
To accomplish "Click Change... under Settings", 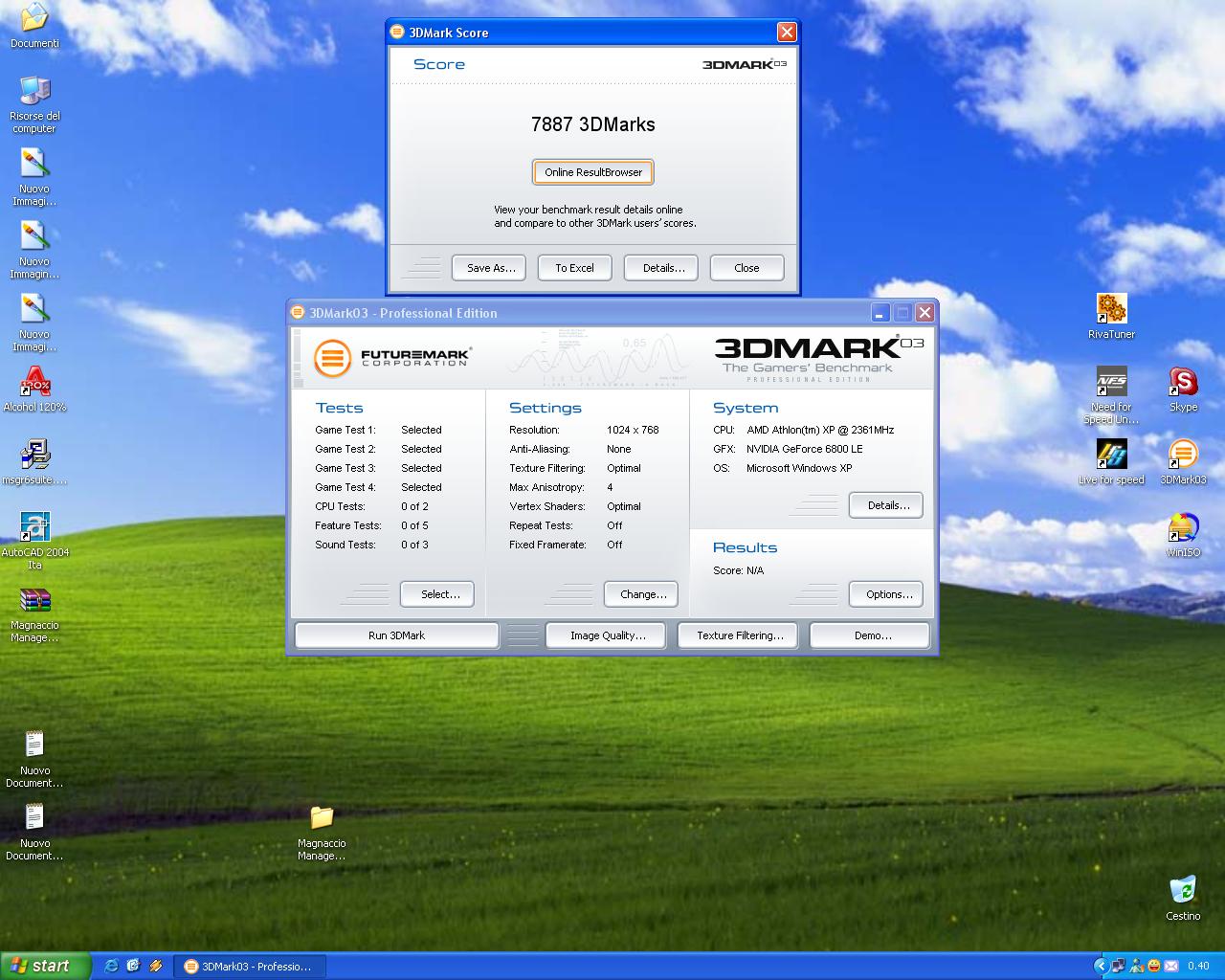I will point(643,594).
